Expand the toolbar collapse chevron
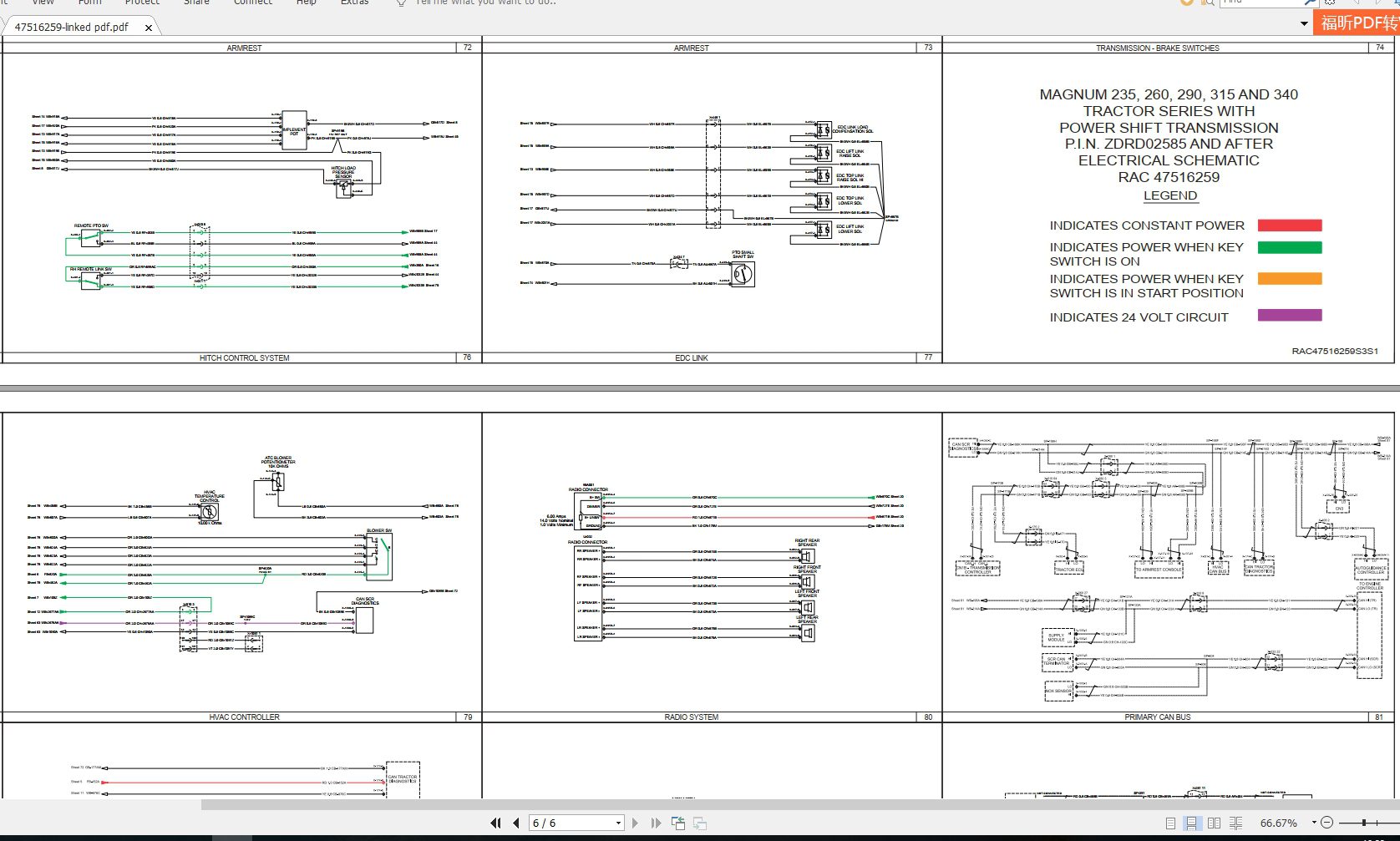1400x841 pixels. tap(1304, 23)
